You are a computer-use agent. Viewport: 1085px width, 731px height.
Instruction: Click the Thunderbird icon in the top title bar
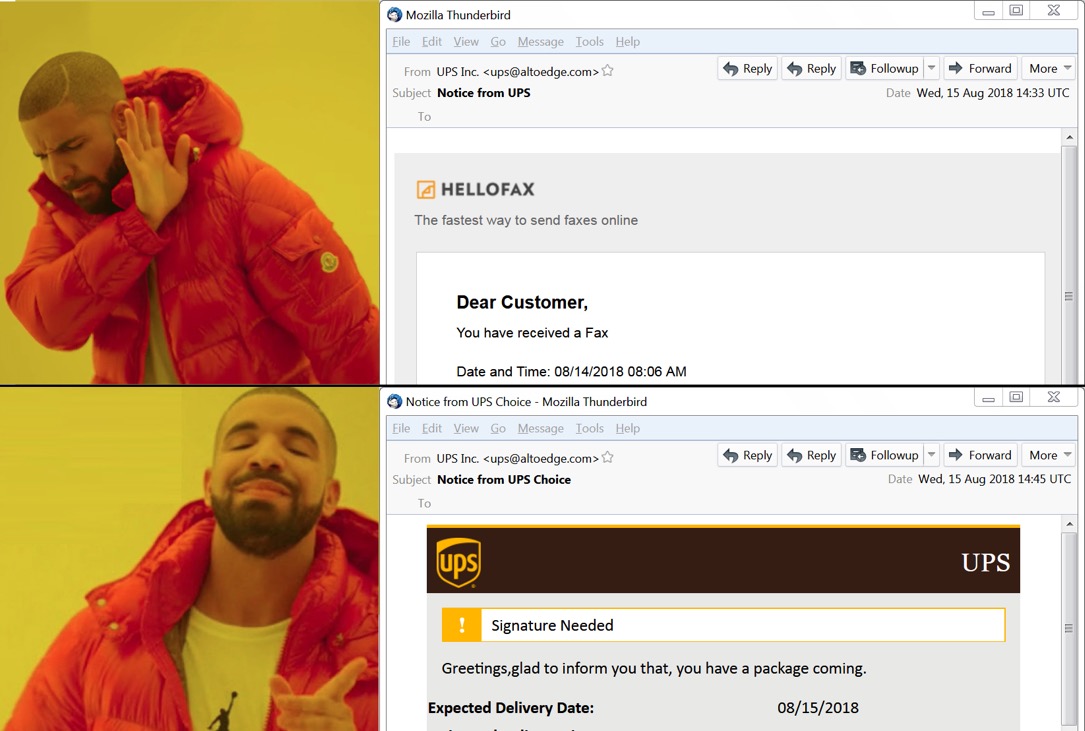point(394,15)
